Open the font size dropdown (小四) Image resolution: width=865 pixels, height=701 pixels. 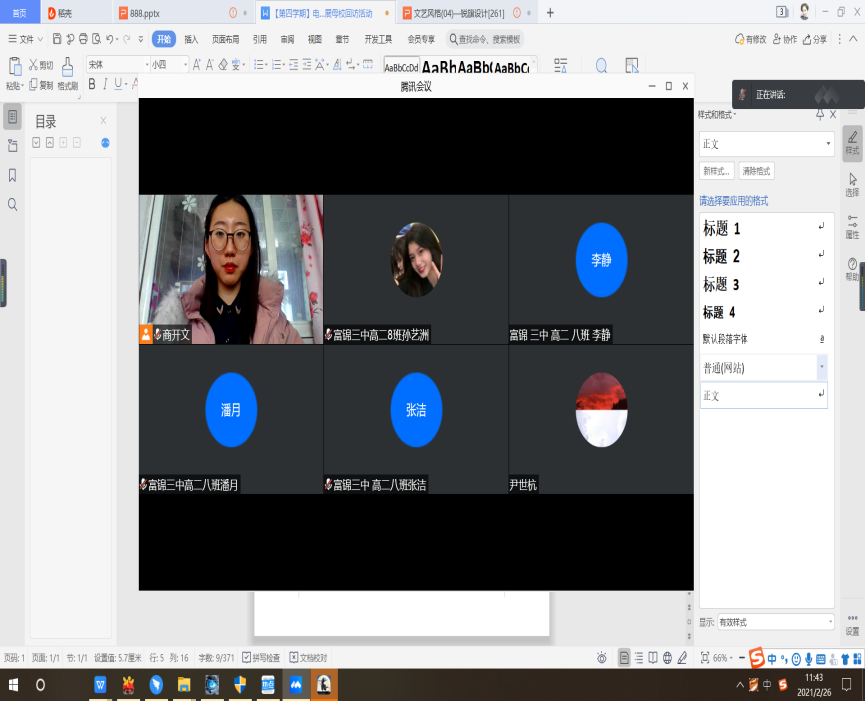pos(185,65)
